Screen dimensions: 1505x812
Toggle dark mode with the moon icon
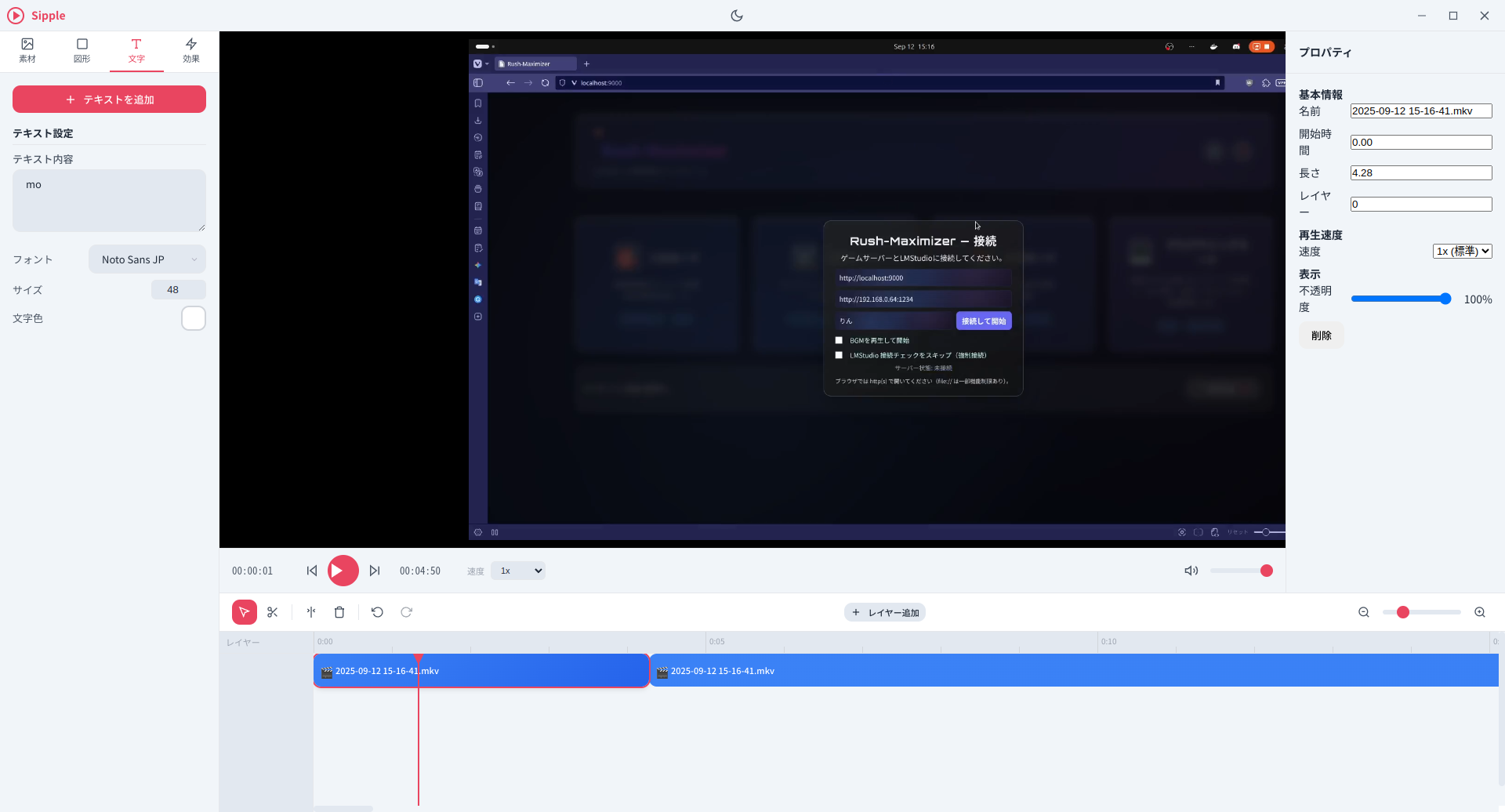(737, 16)
